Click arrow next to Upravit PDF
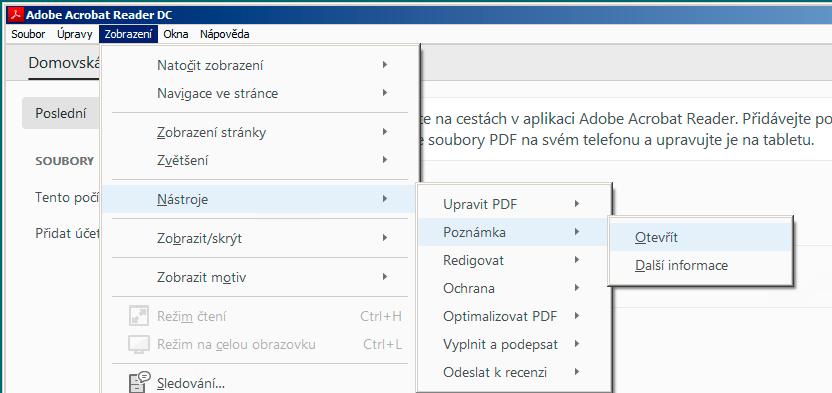 click(577, 204)
